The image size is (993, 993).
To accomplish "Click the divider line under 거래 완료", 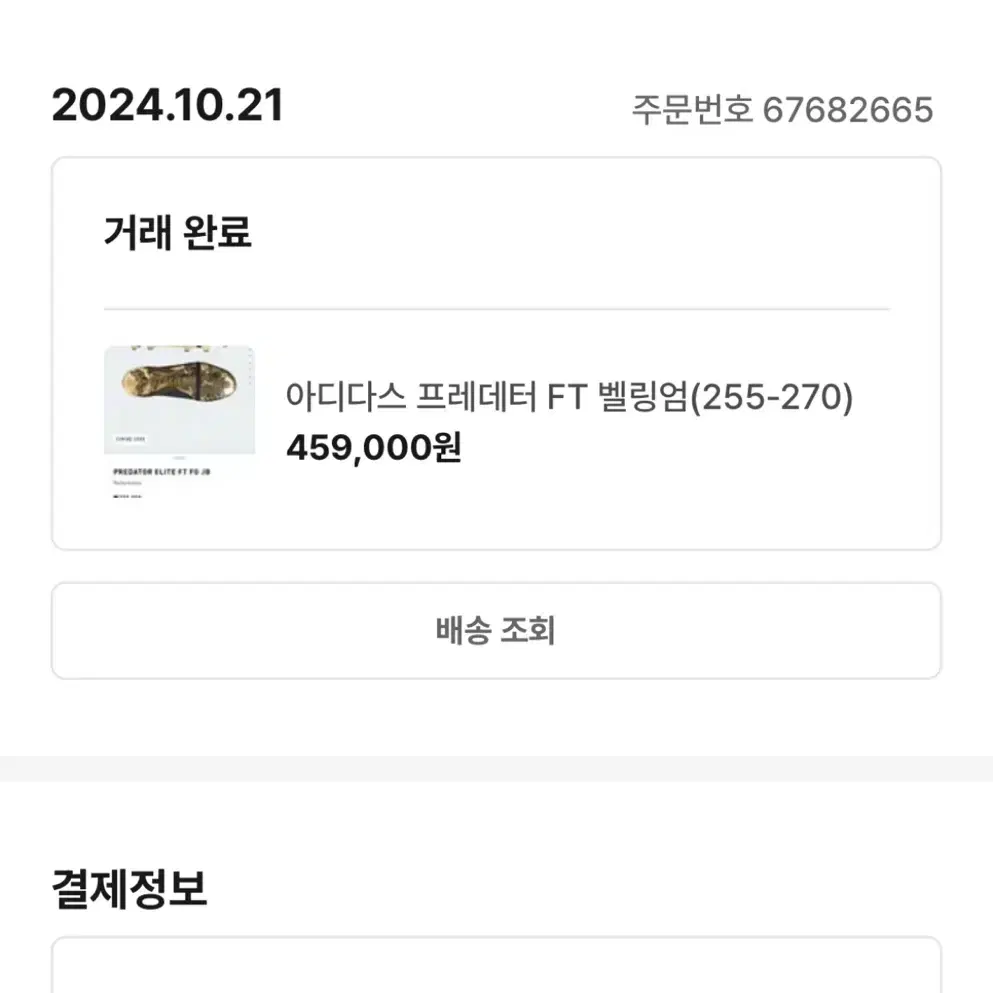I will click(x=496, y=310).
